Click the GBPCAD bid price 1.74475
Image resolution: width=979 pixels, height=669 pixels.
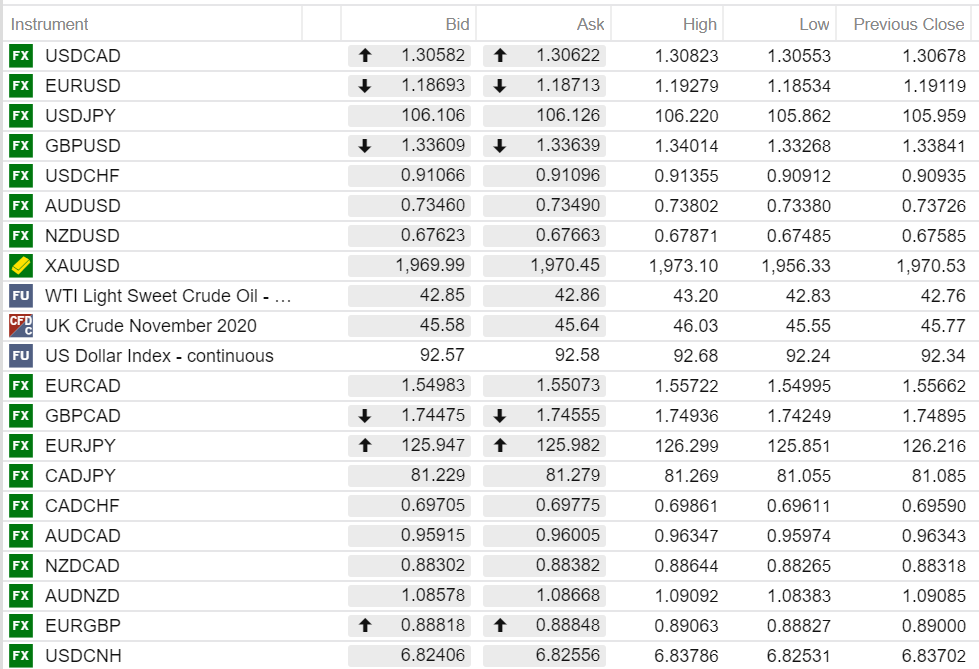[433, 416]
